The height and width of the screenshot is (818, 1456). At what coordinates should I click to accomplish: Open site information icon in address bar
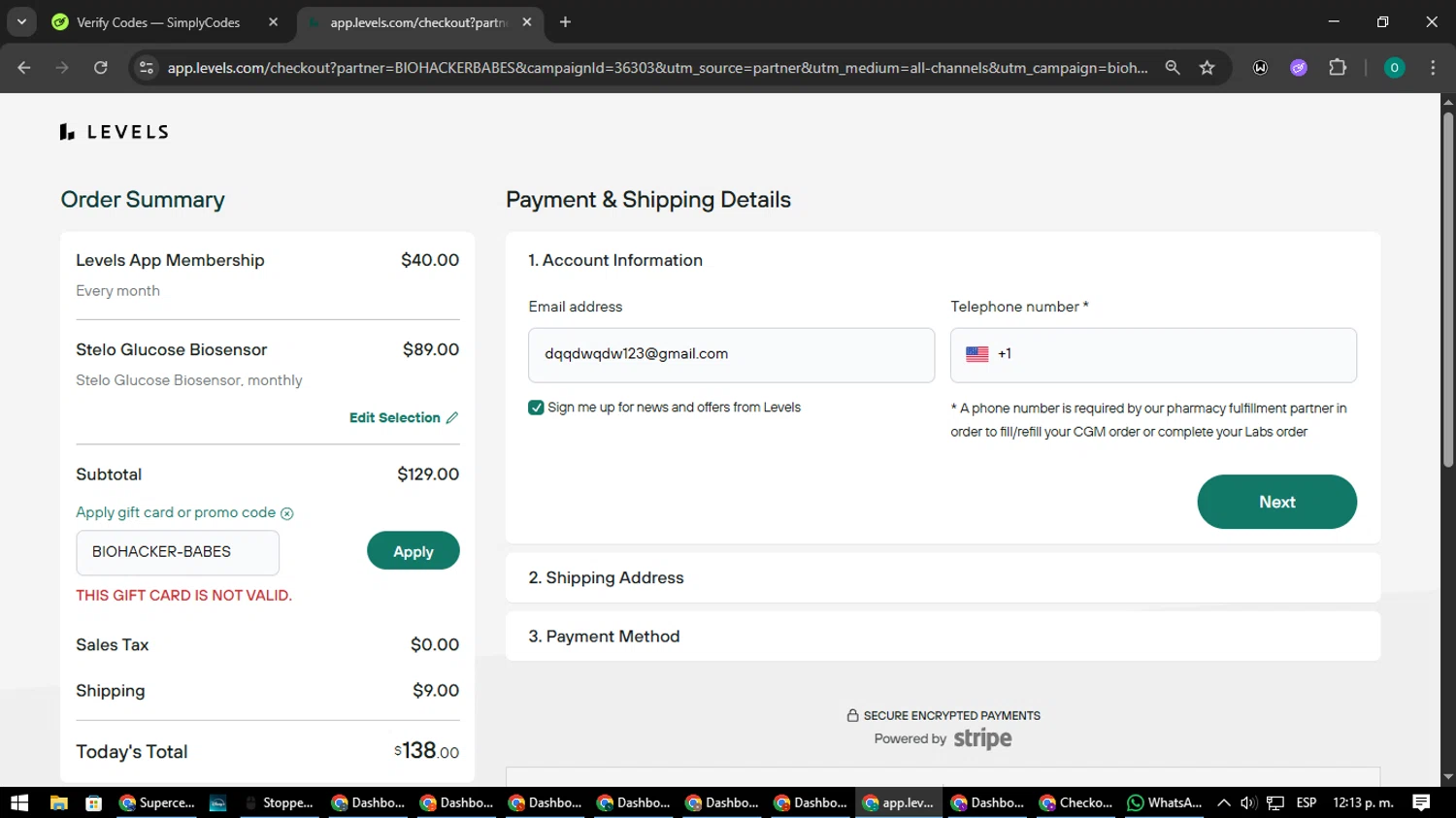147,67
